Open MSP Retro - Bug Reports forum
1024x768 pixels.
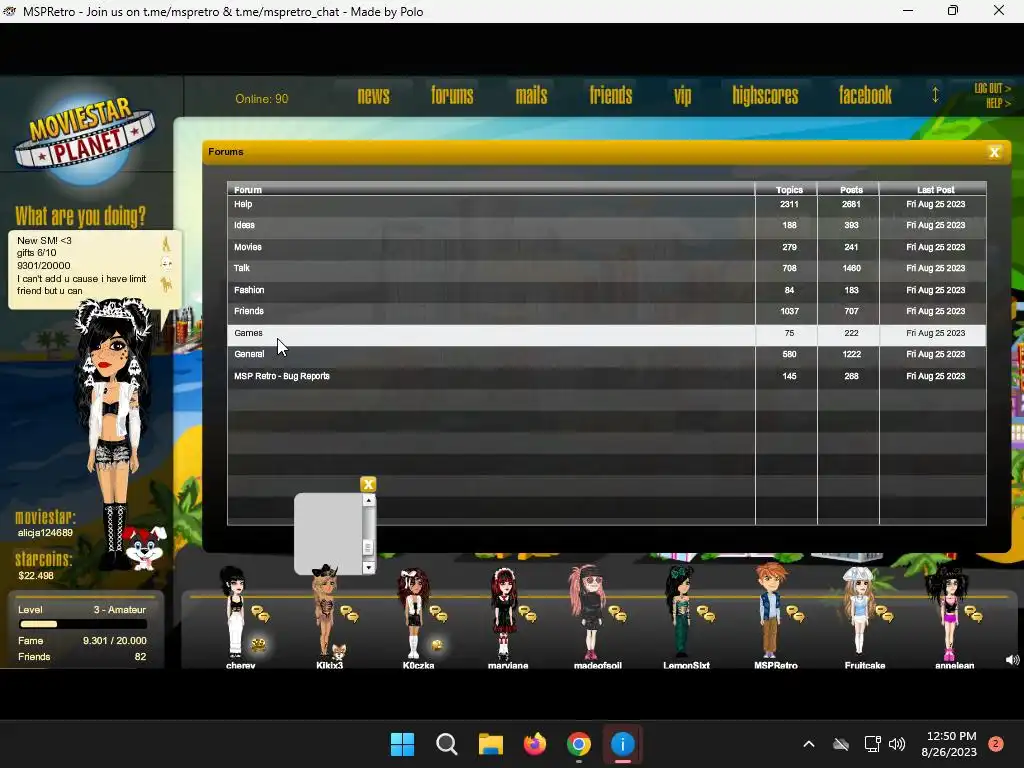pos(606,376)
